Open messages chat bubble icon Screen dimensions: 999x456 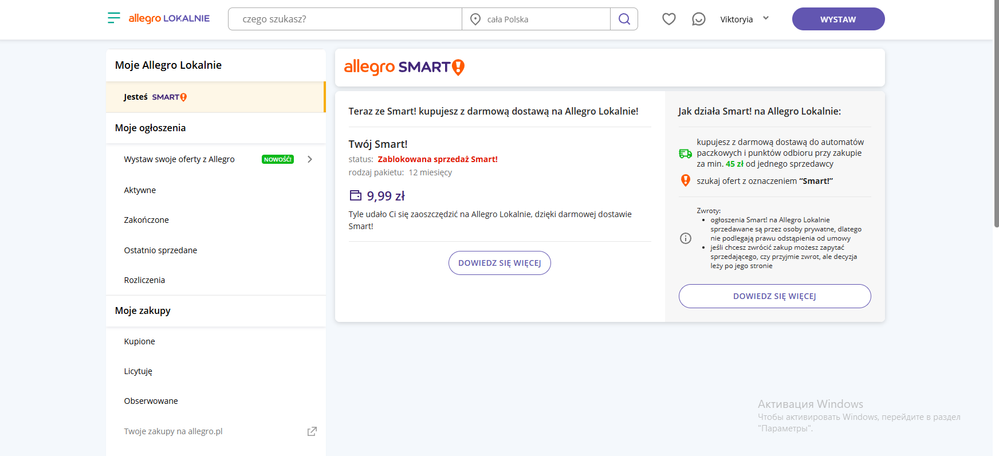click(x=699, y=19)
